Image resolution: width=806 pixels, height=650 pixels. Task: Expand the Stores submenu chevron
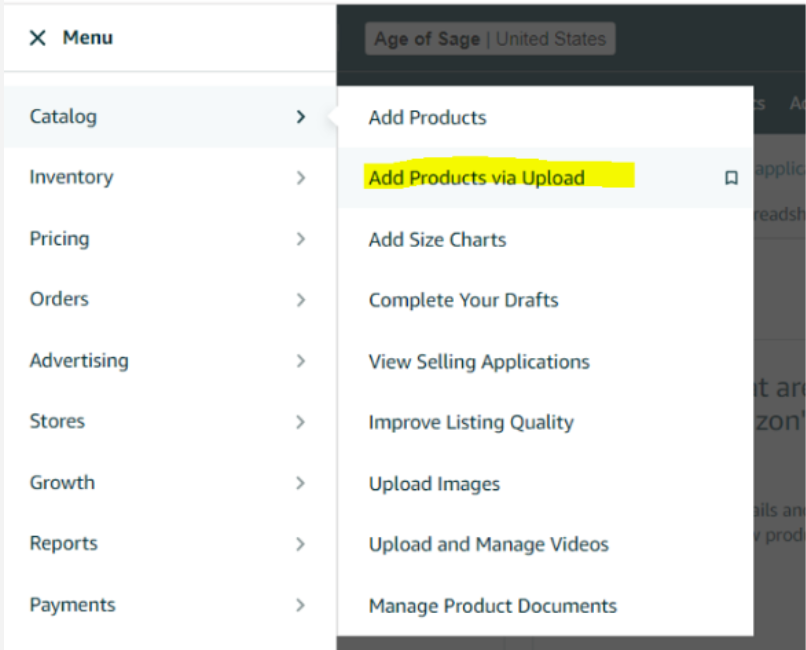coord(300,422)
